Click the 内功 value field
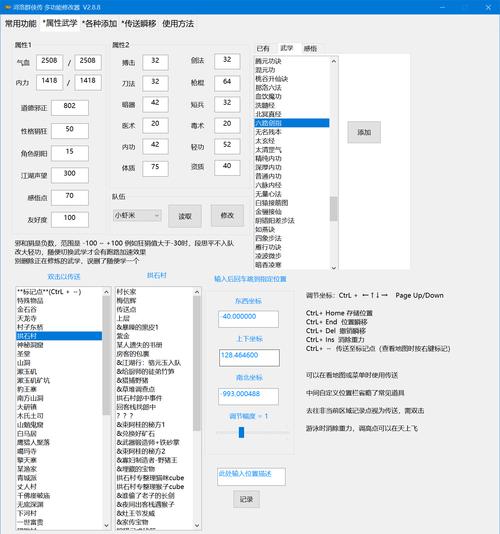Viewport: 500px width, 534px height. click(x=155, y=146)
